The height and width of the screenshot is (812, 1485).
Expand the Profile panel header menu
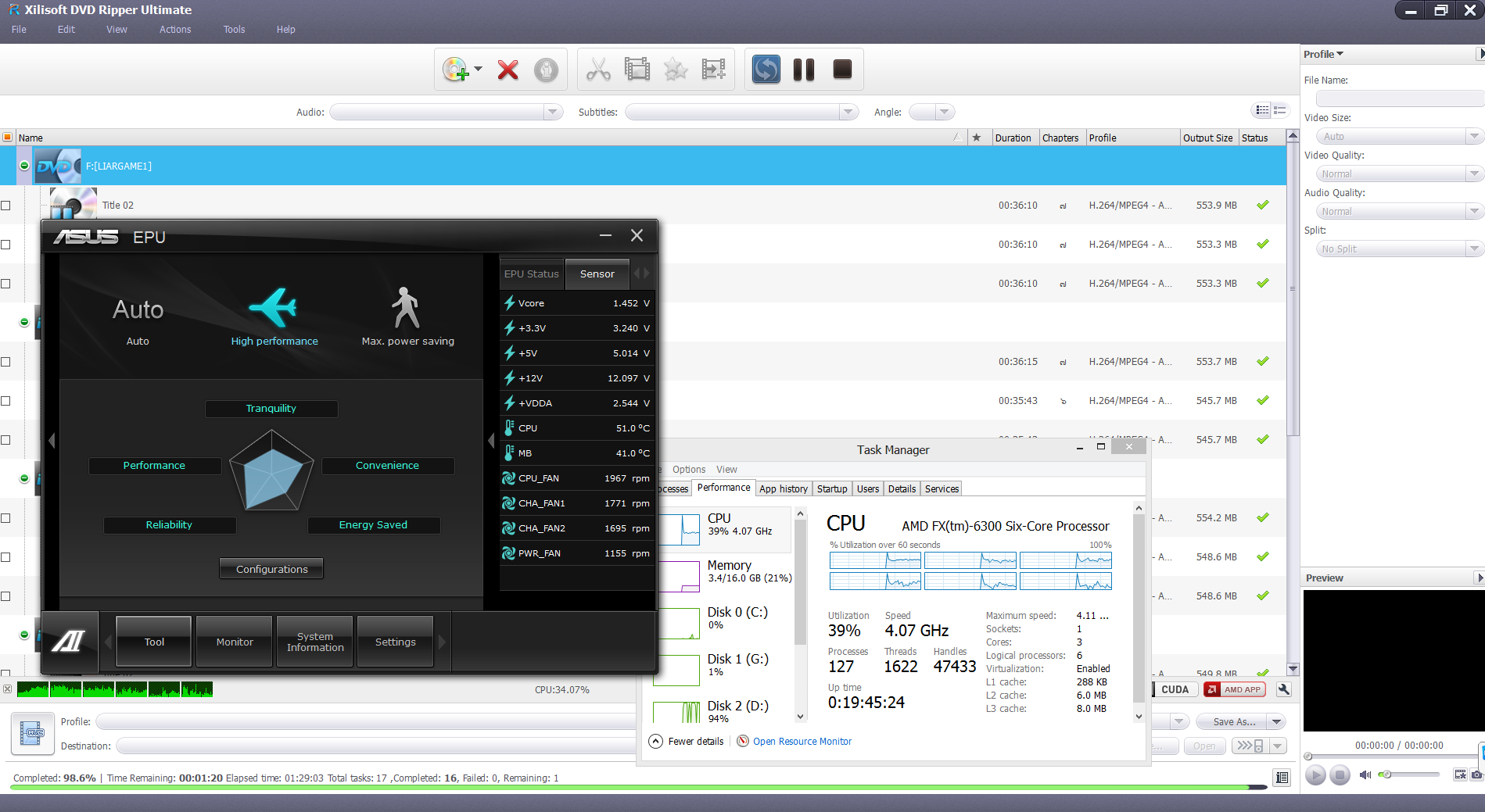1323,54
